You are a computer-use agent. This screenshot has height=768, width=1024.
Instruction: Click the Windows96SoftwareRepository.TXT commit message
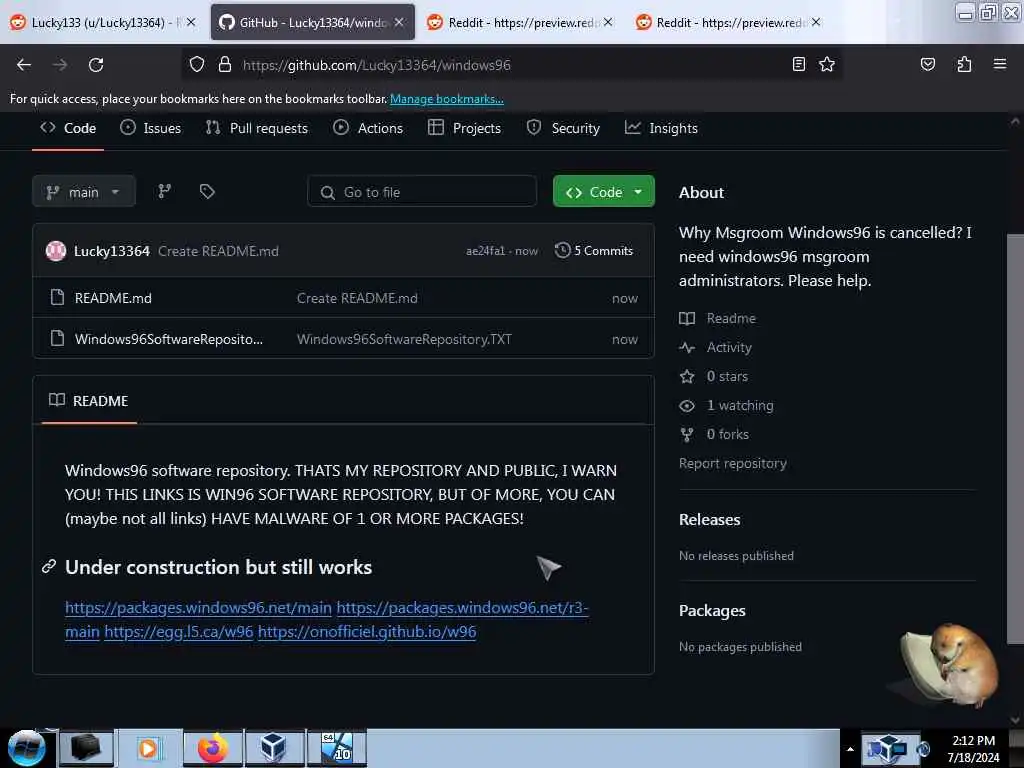click(404, 339)
